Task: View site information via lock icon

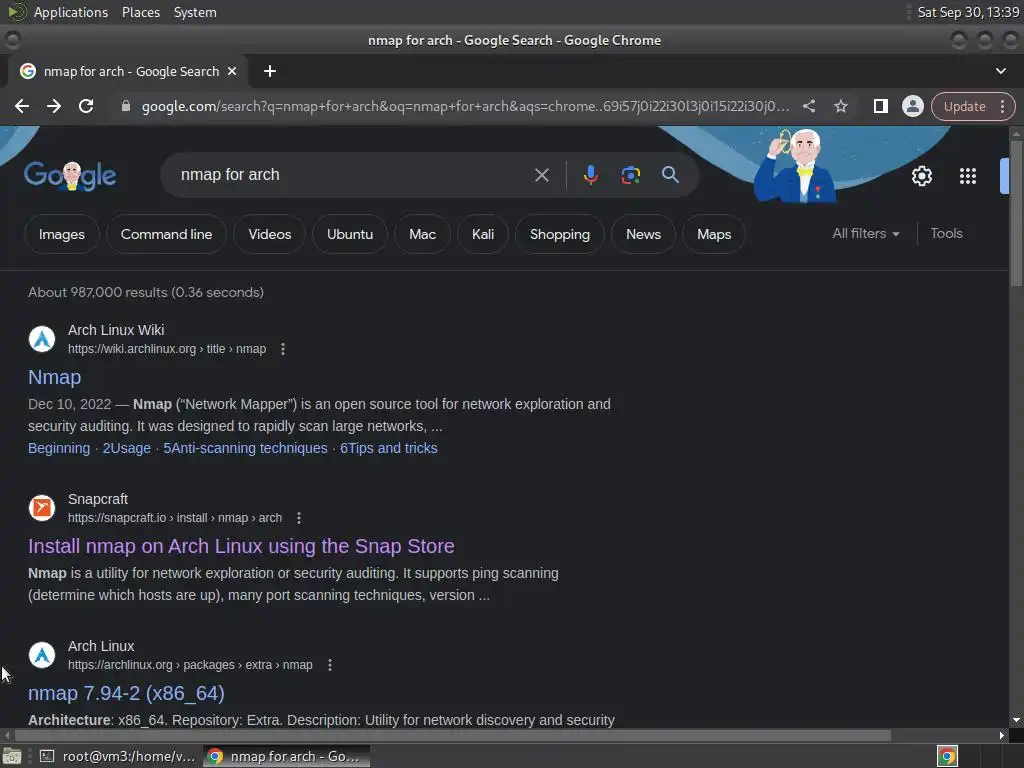Action: [125, 106]
